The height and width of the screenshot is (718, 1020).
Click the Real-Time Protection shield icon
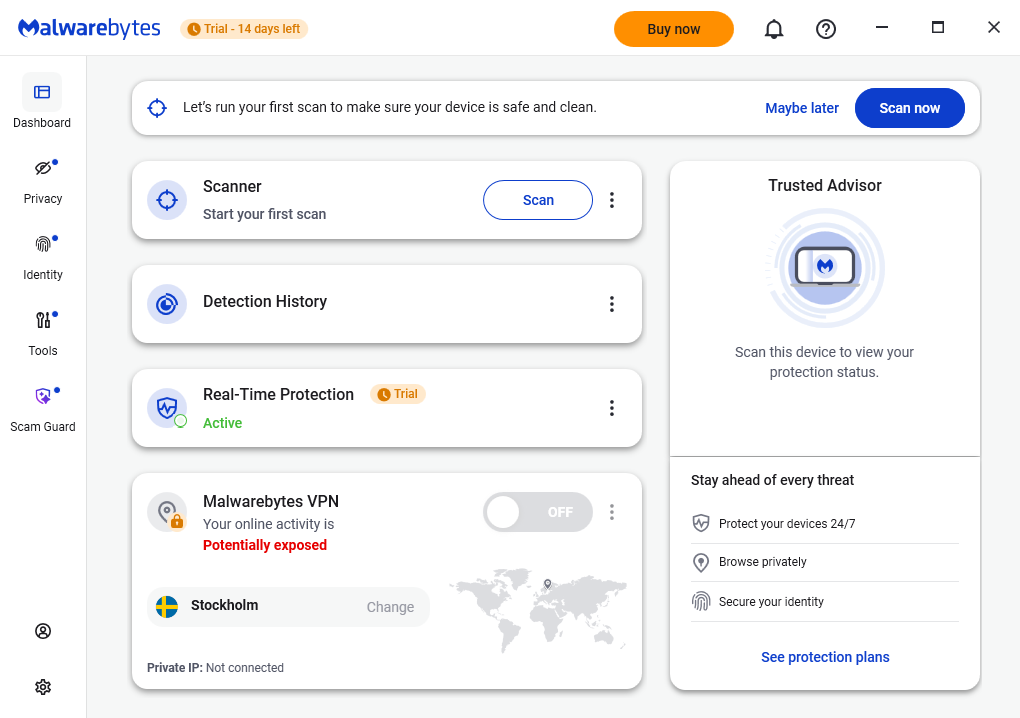(x=167, y=408)
